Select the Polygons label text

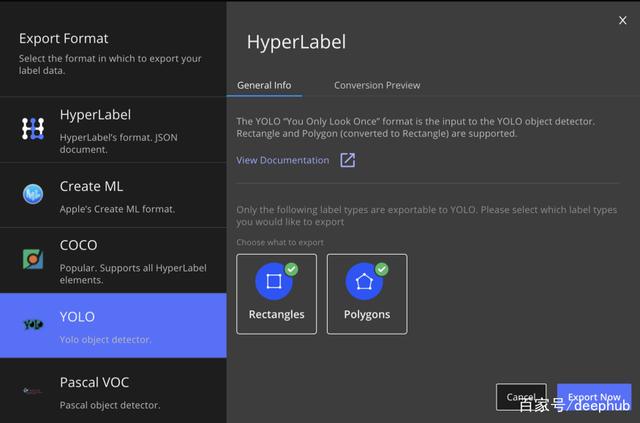point(367,314)
